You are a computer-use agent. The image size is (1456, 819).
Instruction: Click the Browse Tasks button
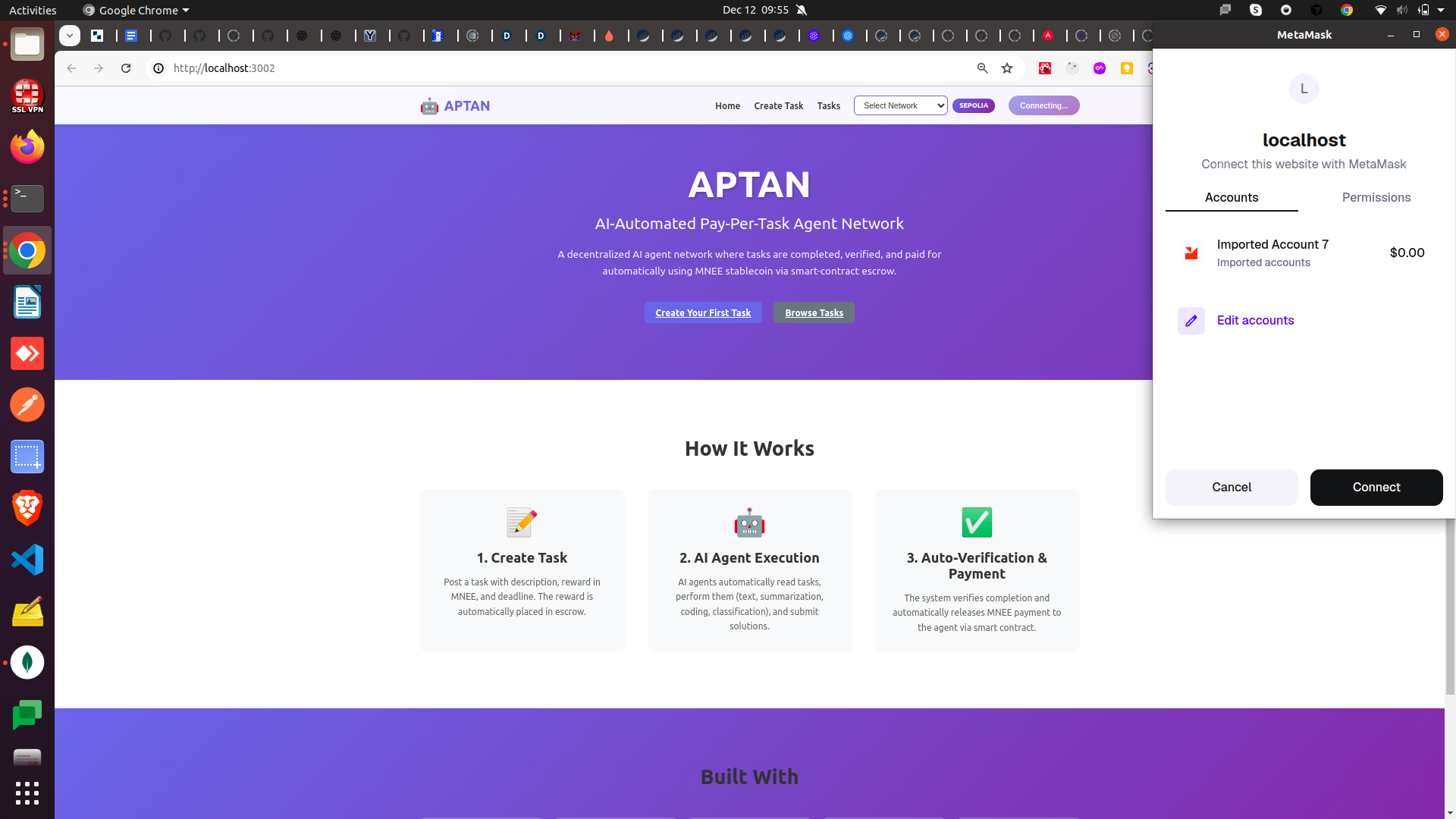tap(814, 312)
